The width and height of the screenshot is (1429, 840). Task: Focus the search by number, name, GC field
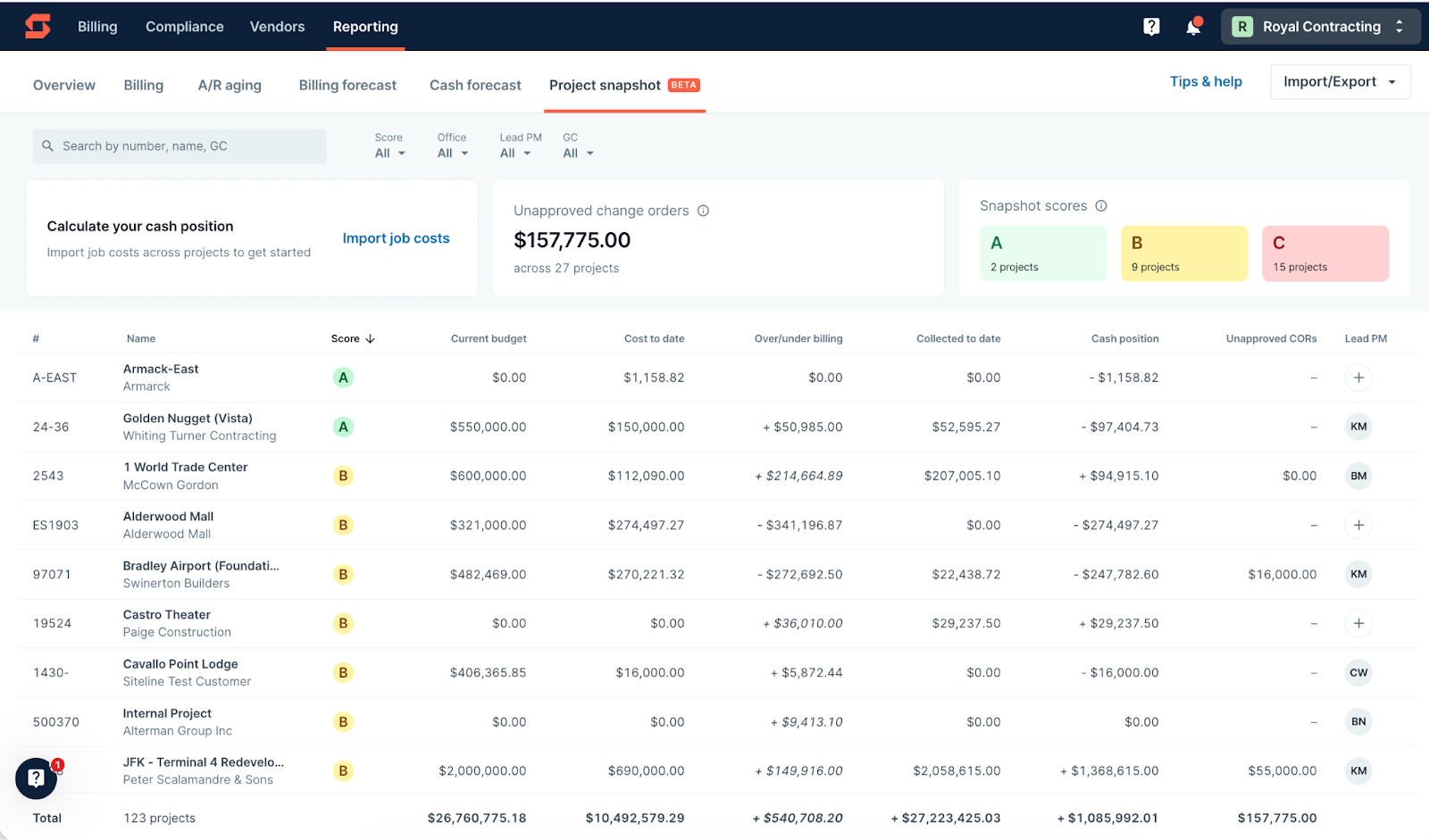coord(180,146)
